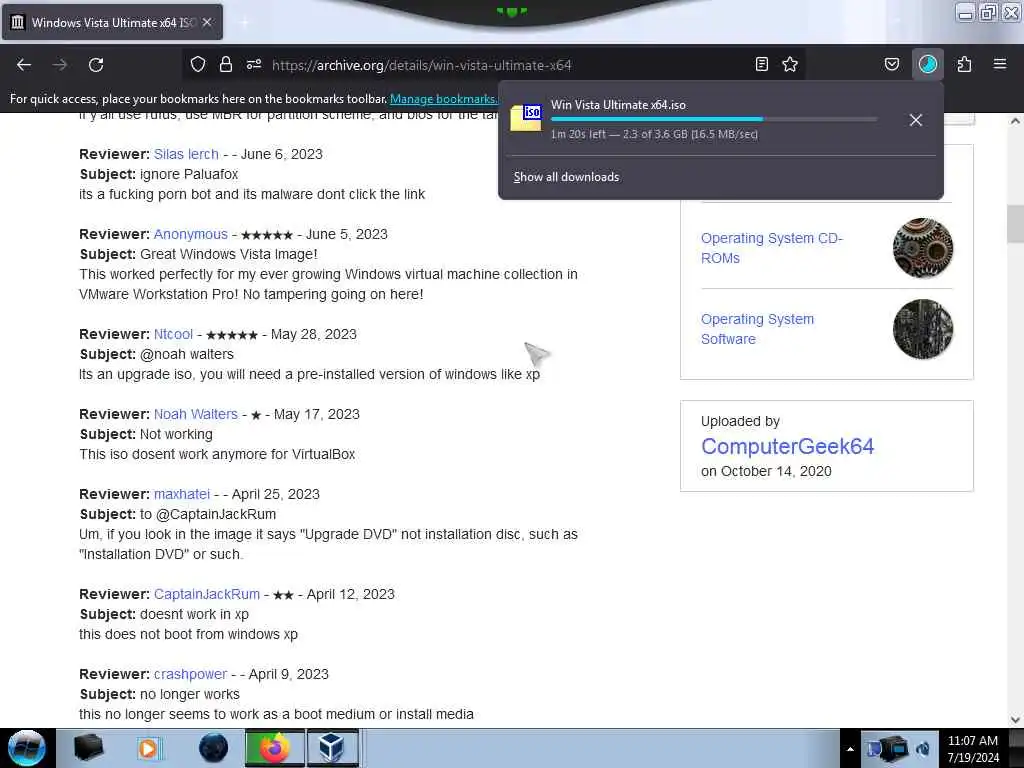Click the downloads progress toolbar icon
The height and width of the screenshot is (768, 1024).
pyautogui.click(x=928, y=64)
